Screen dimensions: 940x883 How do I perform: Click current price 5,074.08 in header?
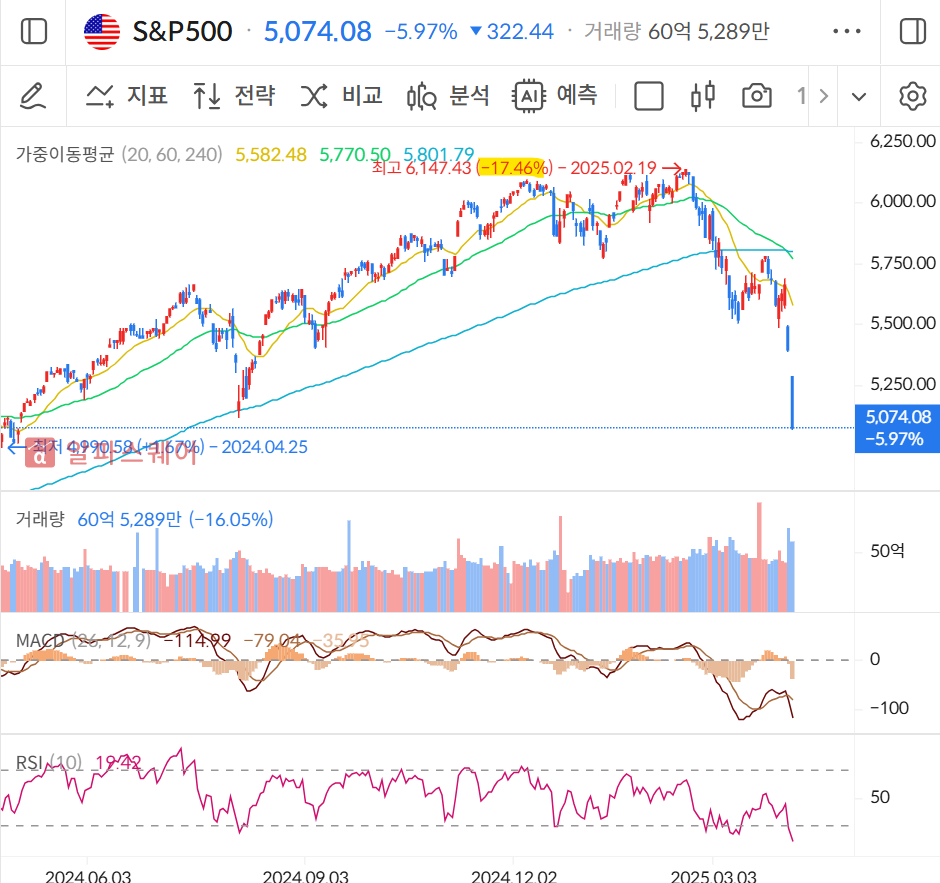tap(318, 31)
